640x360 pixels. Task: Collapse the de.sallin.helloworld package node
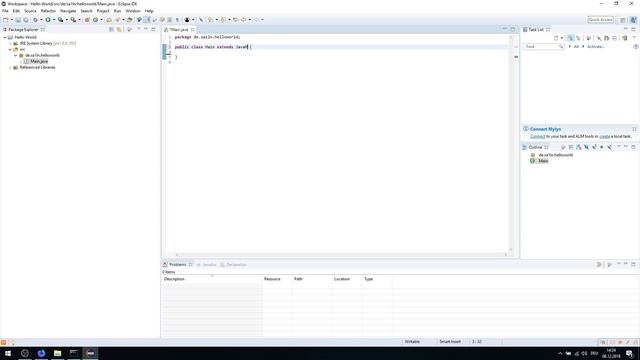16,55
